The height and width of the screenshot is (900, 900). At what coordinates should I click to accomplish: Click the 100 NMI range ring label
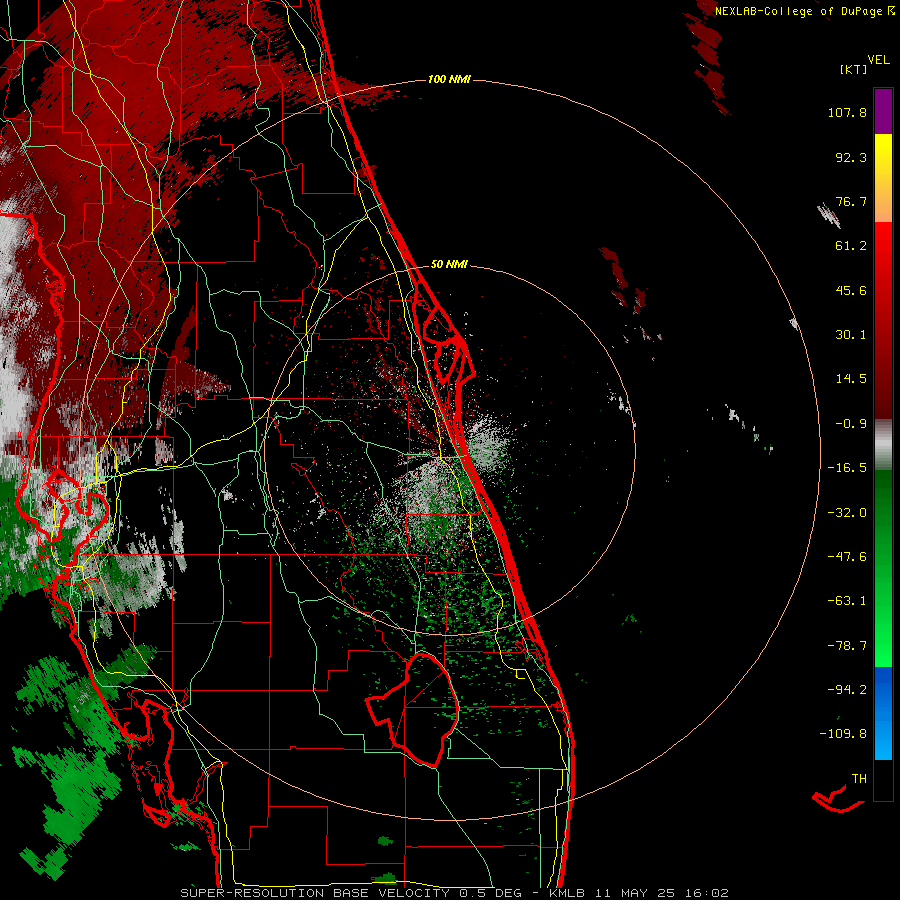[x=449, y=79]
